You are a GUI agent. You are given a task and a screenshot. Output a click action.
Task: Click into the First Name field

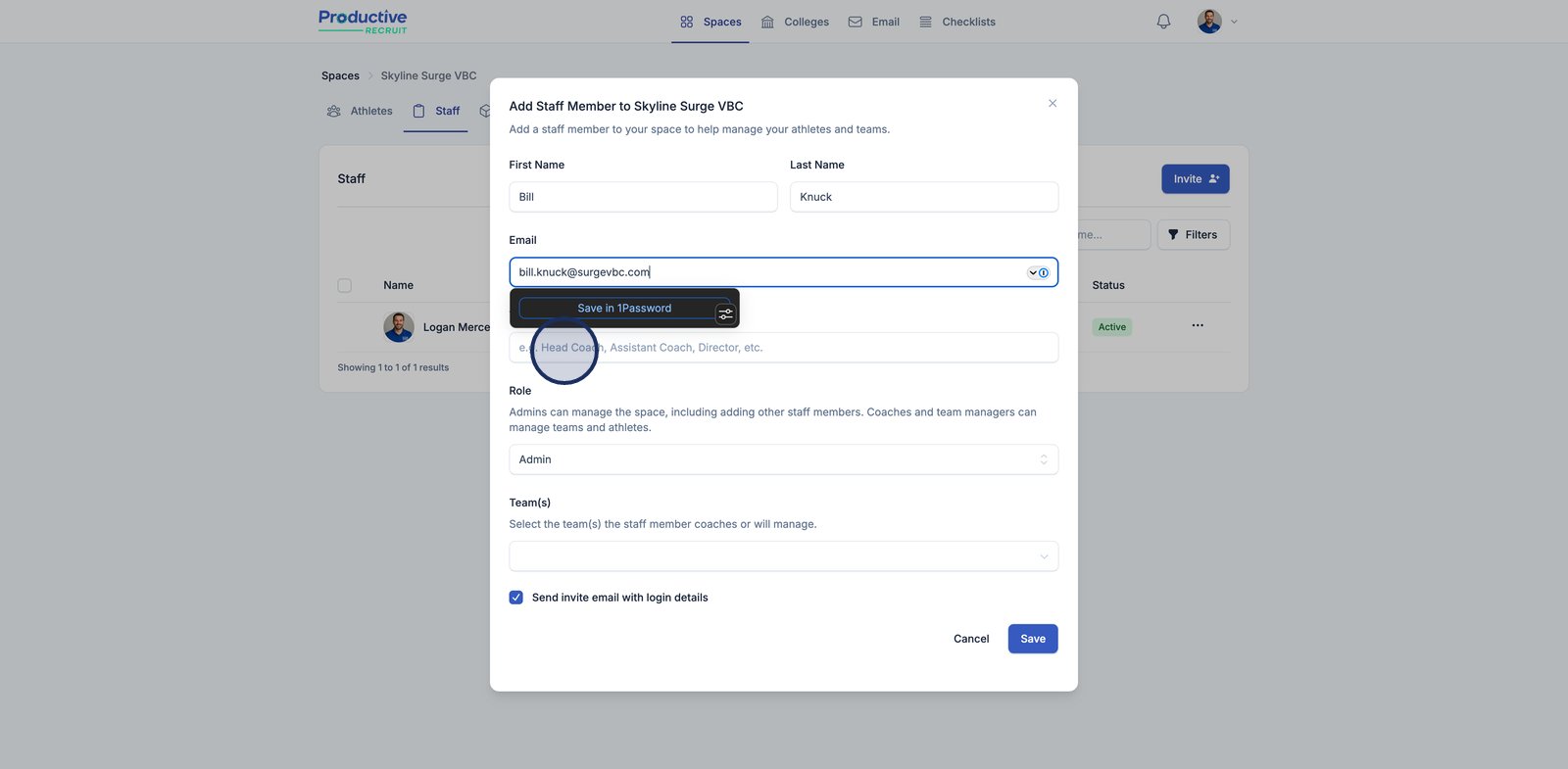tap(643, 197)
